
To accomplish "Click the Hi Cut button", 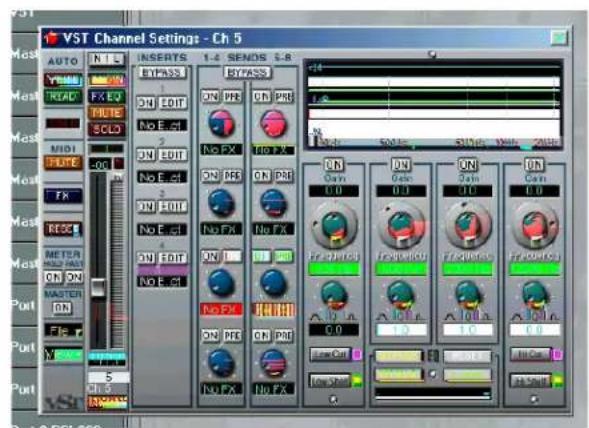I will [530, 354].
